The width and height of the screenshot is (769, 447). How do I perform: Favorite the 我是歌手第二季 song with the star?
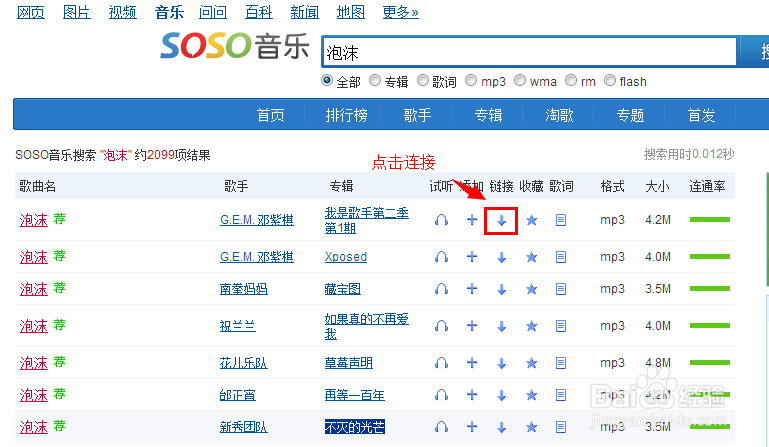click(532, 220)
